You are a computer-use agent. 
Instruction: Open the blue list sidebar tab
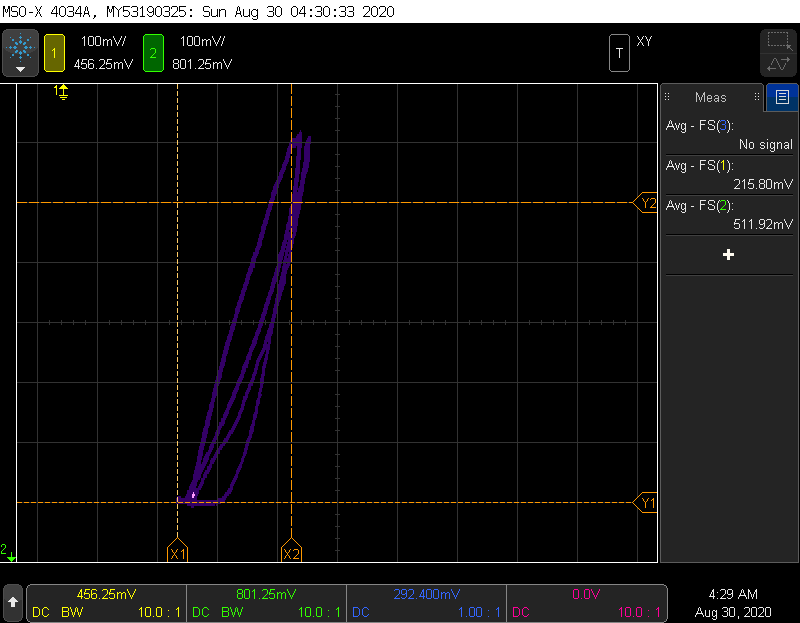pos(782,97)
